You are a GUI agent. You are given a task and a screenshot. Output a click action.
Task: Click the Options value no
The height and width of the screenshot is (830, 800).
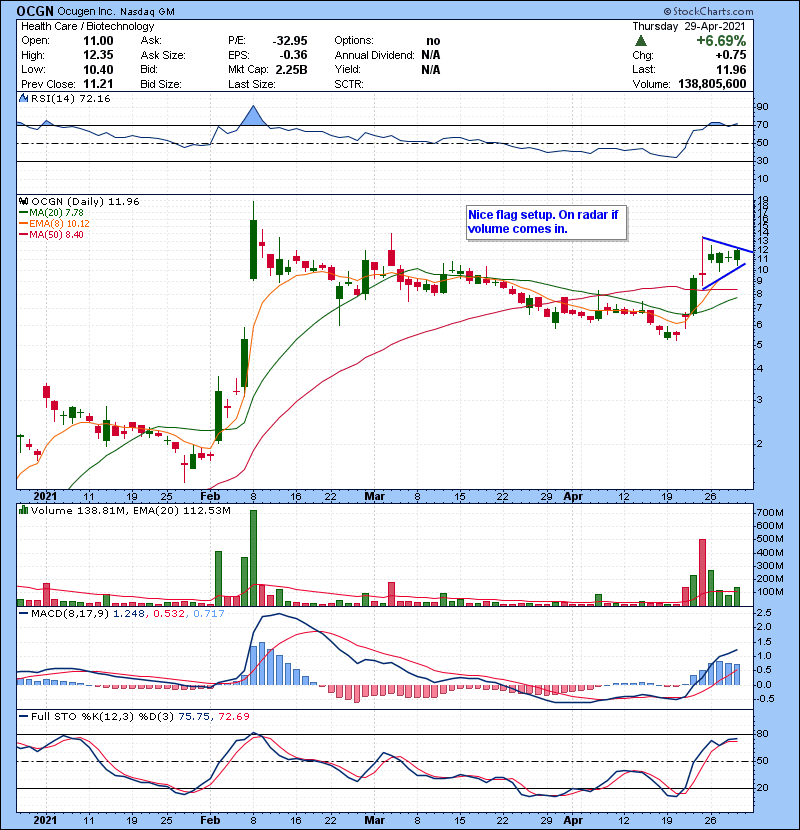pos(433,41)
